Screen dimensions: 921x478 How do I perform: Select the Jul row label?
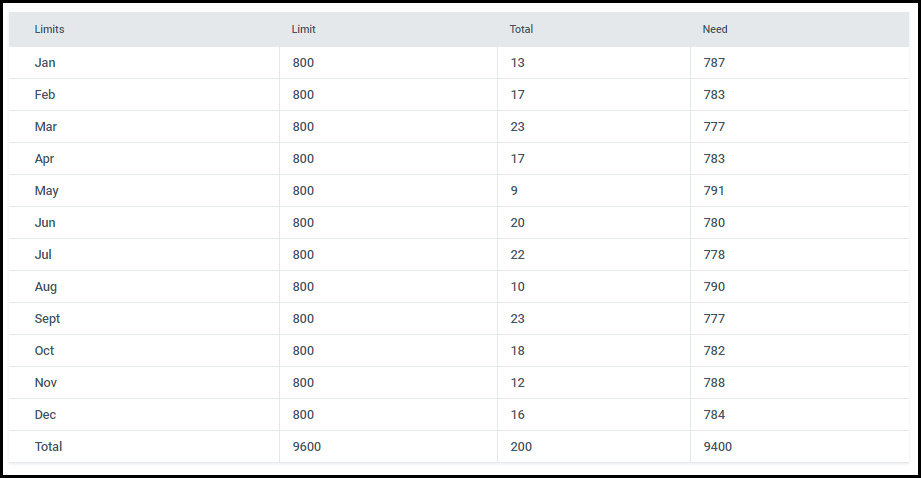tap(43, 255)
